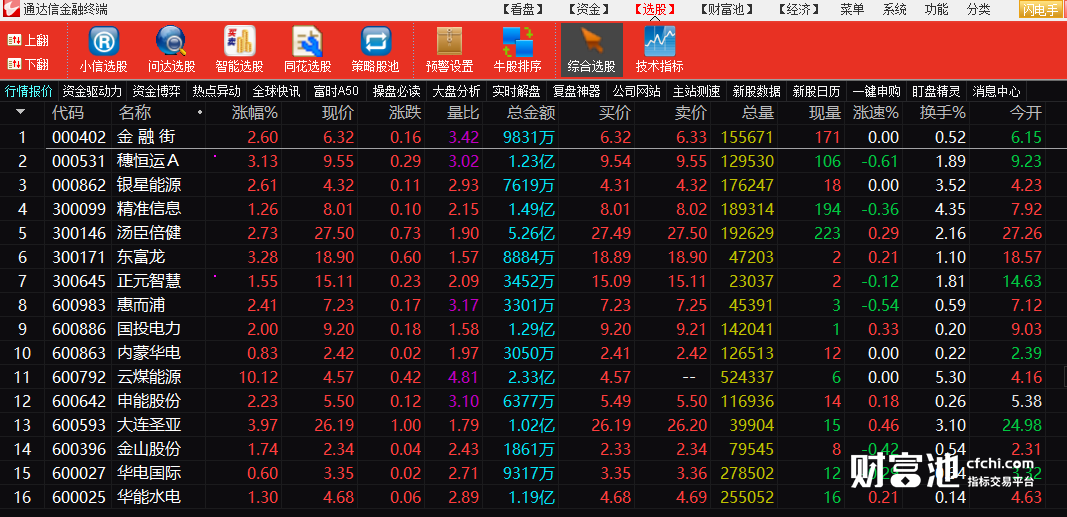This screenshot has height=517, width=1067.
Task: Open 一键申购 tab
Action: 876,92
